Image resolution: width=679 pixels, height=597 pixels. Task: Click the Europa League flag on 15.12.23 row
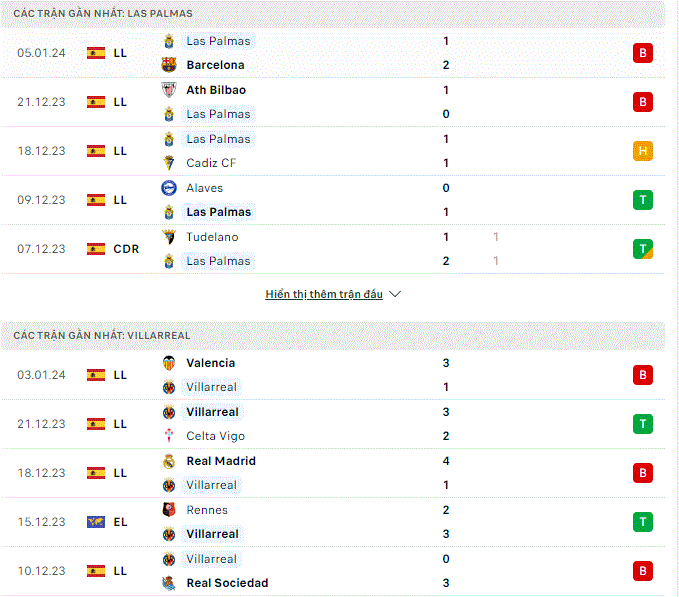(96, 522)
